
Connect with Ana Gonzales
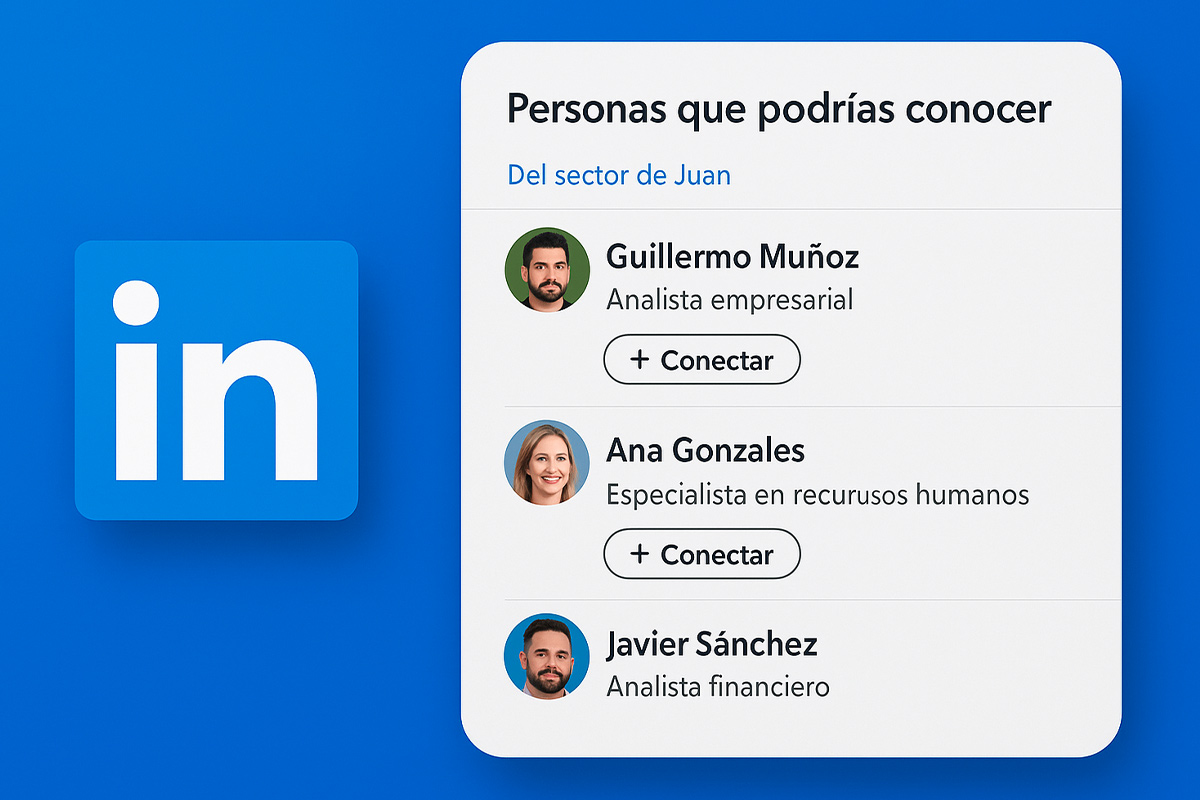pyautogui.click(x=702, y=554)
